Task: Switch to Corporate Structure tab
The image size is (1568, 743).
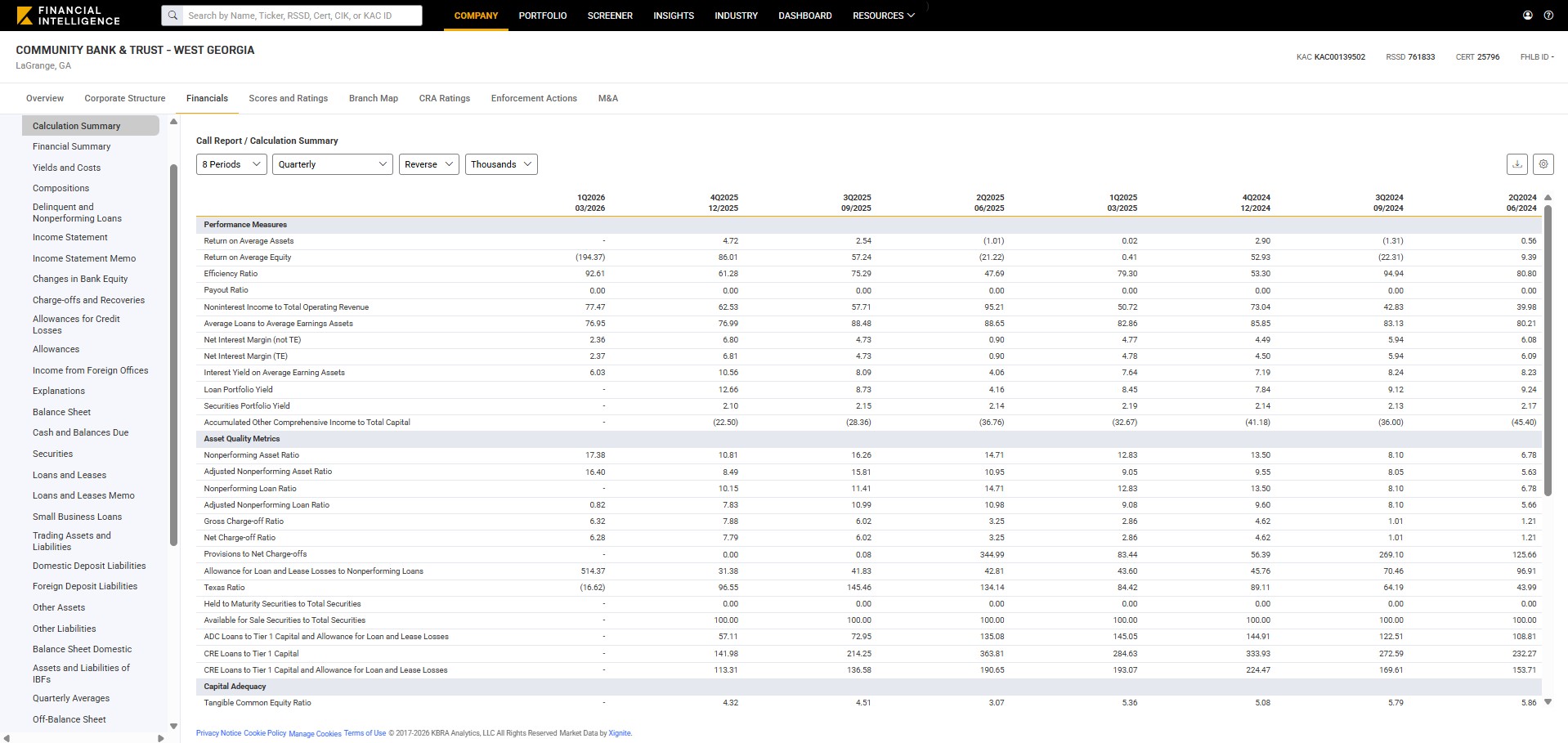Action: tap(125, 98)
